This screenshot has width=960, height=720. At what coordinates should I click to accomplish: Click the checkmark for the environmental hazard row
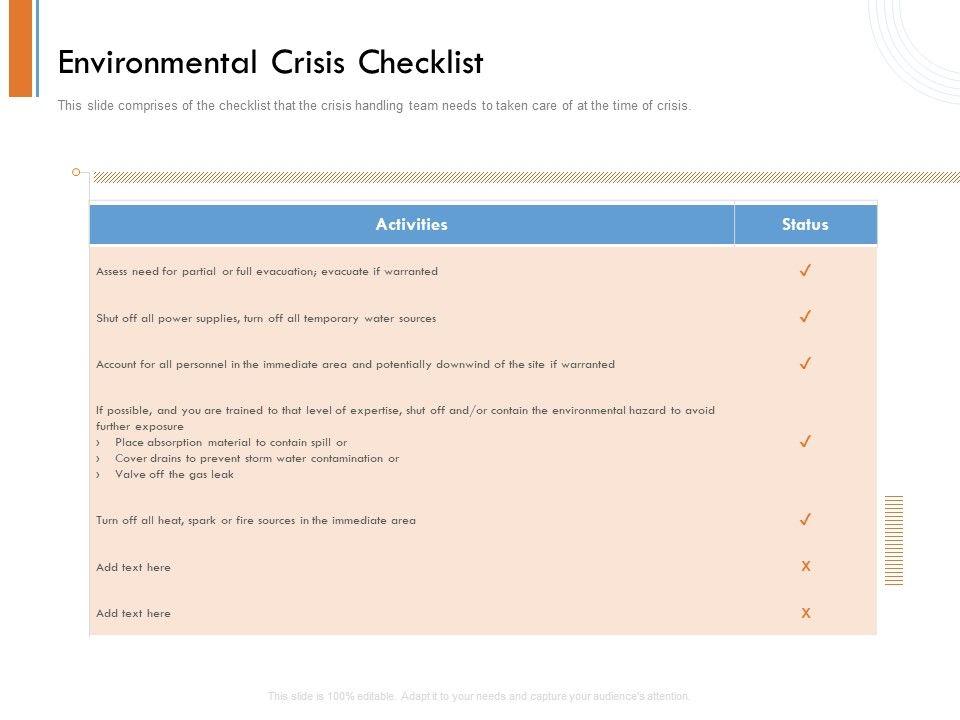tap(805, 441)
